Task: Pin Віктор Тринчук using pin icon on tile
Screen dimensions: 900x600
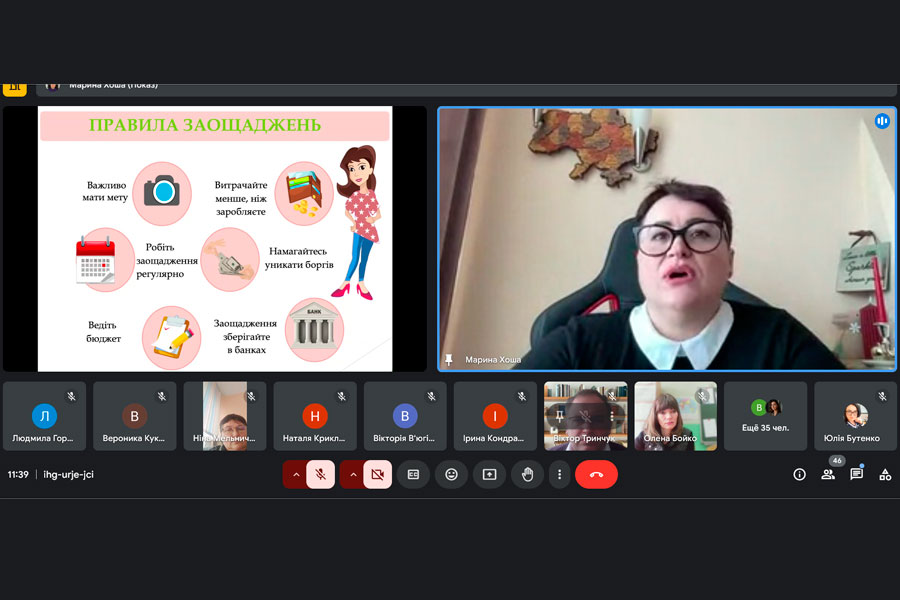Action: click(559, 416)
